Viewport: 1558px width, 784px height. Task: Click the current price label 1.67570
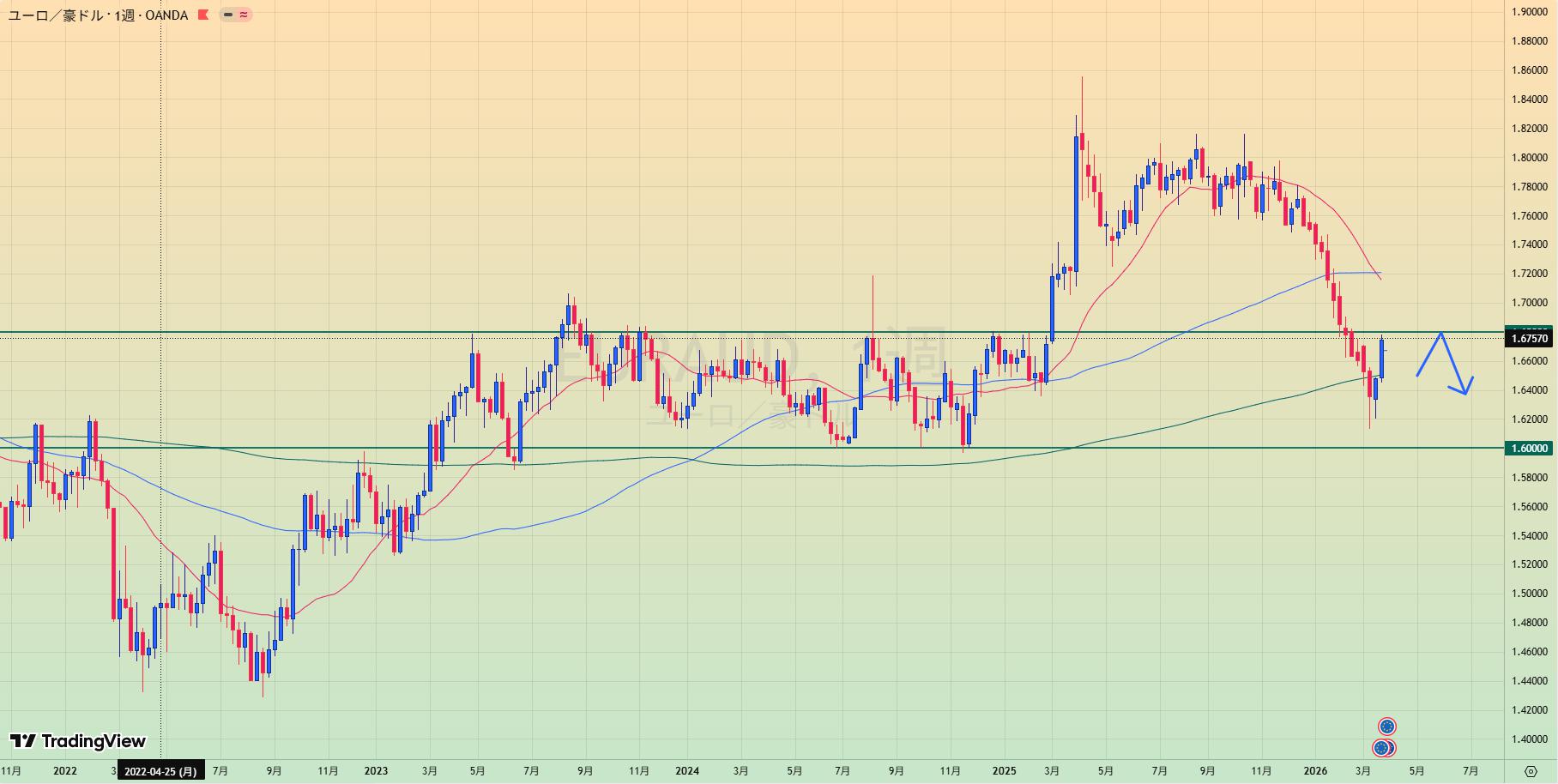[x=1530, y=339]
